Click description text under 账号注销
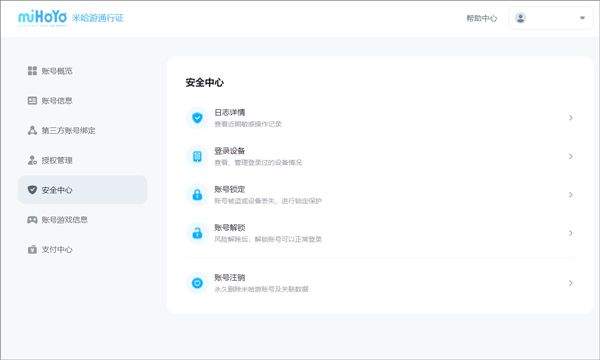 [x=261, y=289]
